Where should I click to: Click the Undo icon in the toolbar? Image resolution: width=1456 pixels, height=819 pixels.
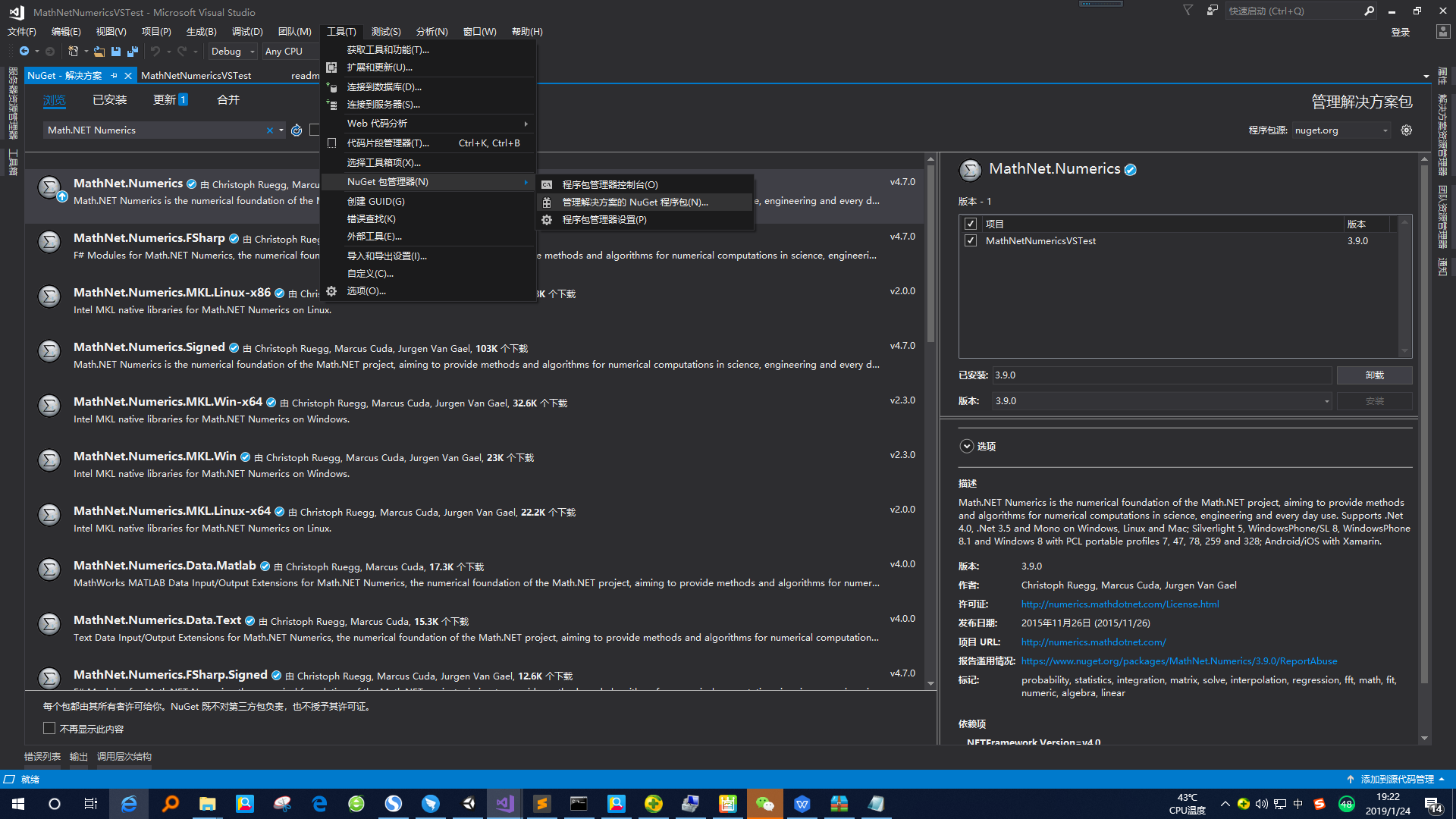pos(154,51)
